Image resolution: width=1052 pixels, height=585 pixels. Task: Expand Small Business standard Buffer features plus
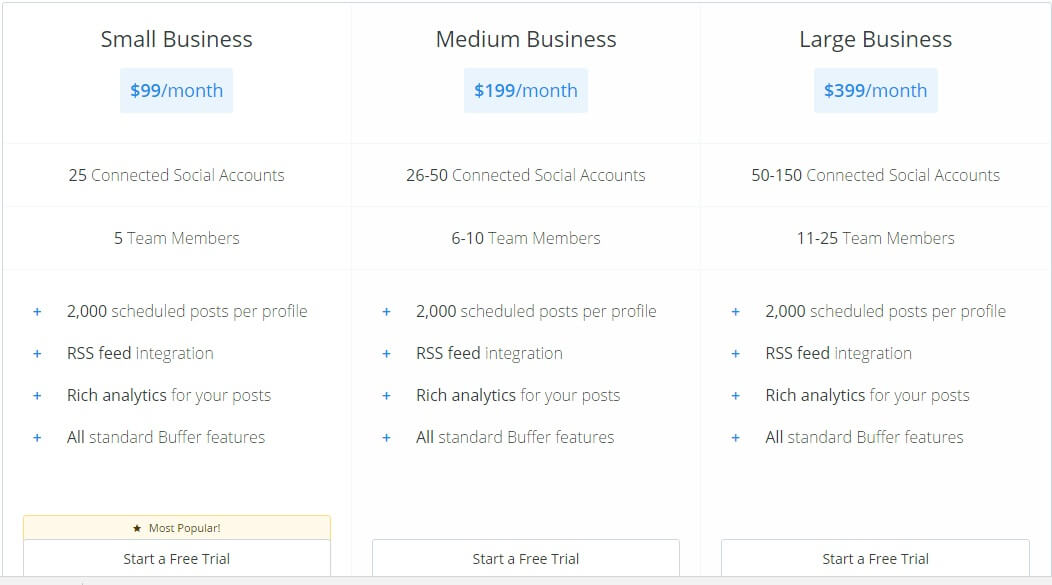click(x=37, y=438)
